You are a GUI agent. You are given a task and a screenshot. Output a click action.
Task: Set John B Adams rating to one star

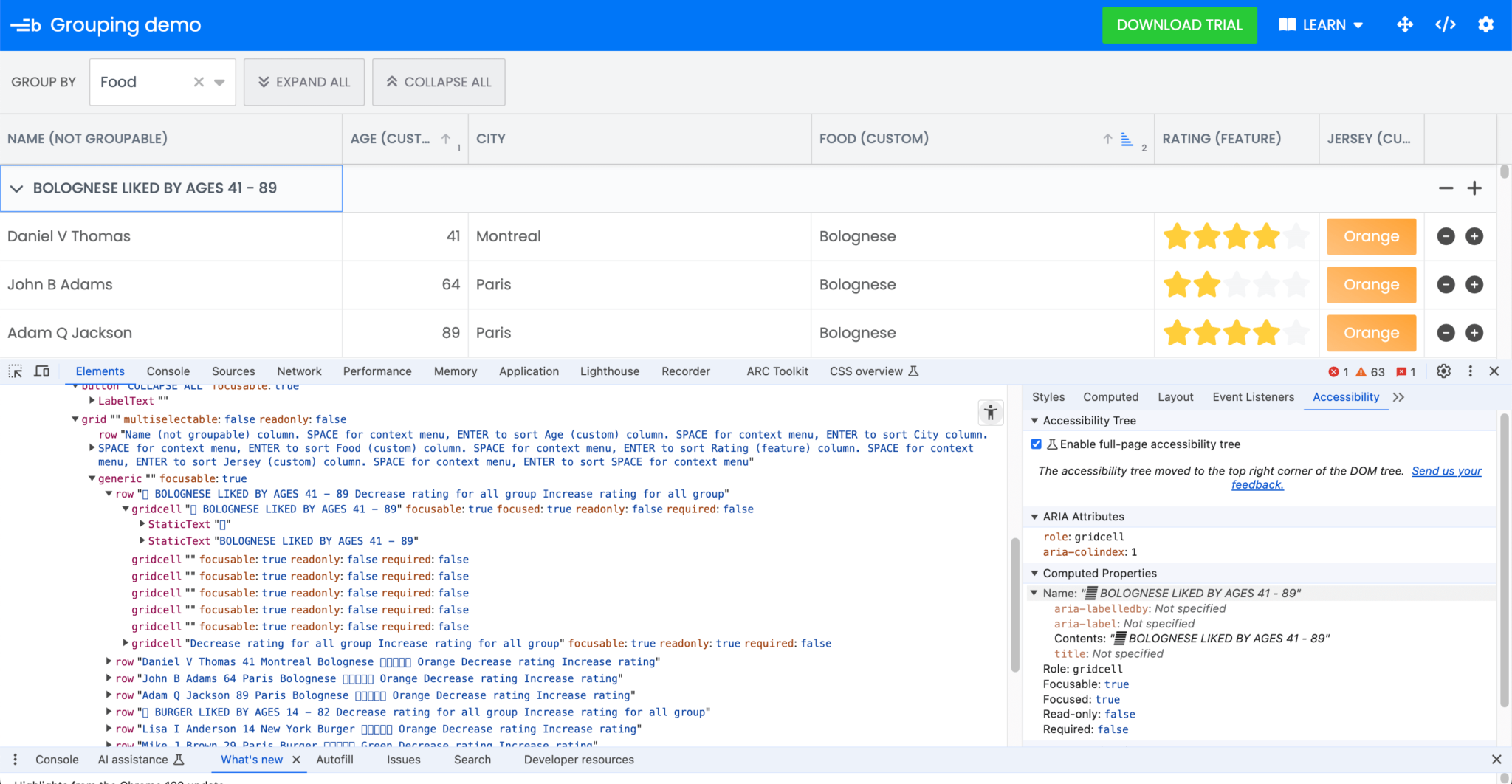click(1178, 284)
